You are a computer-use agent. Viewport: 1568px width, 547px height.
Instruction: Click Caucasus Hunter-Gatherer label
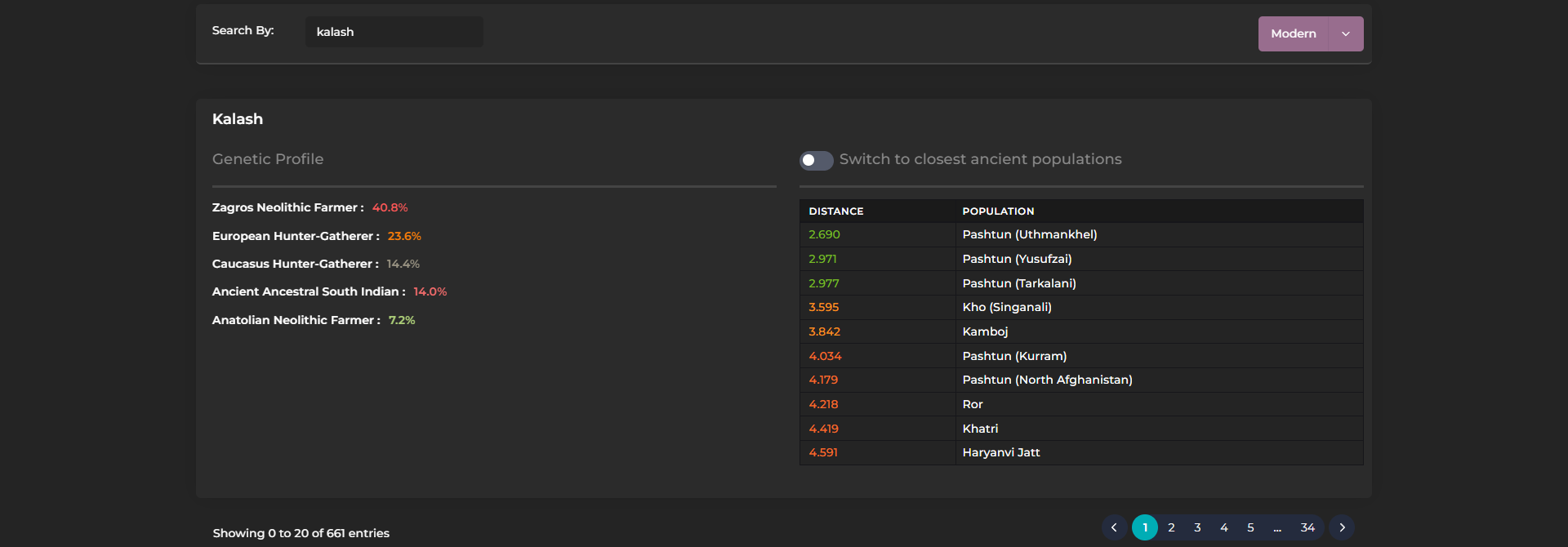coord(295,264)
